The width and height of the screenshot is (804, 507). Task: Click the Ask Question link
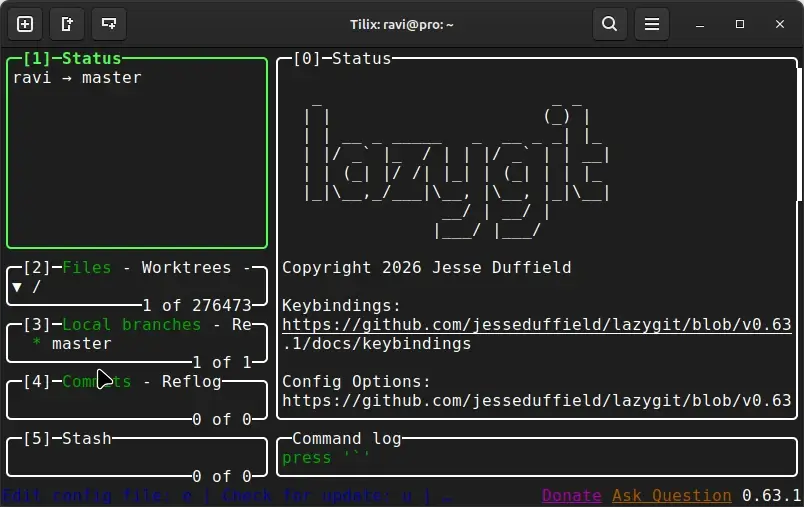[671, 495]
